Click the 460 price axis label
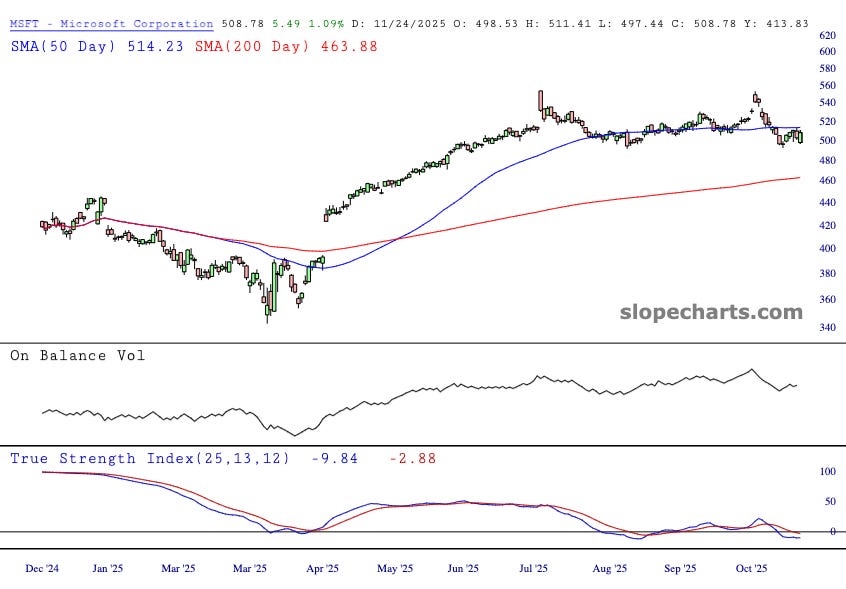The height and width of the screenshot is (589, 846). pyautogui.click(x=828, y=181)
